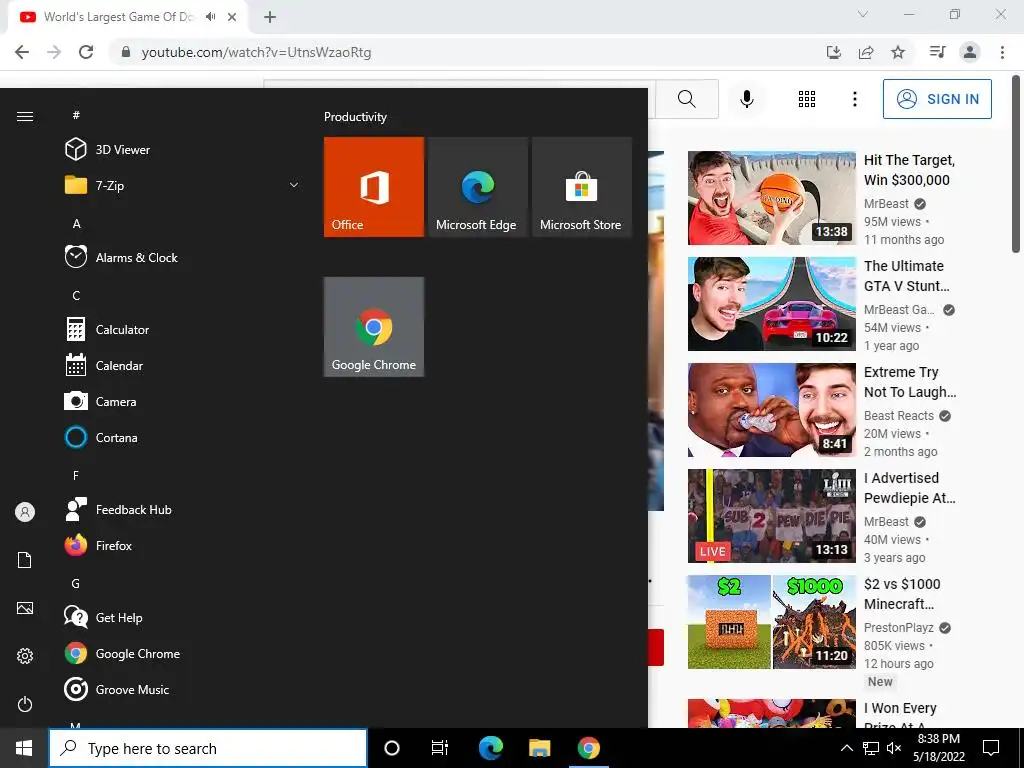The image size is (1024, 768).
Task: Open the Action Center notifications icon
Action: (x=991, y=748)
